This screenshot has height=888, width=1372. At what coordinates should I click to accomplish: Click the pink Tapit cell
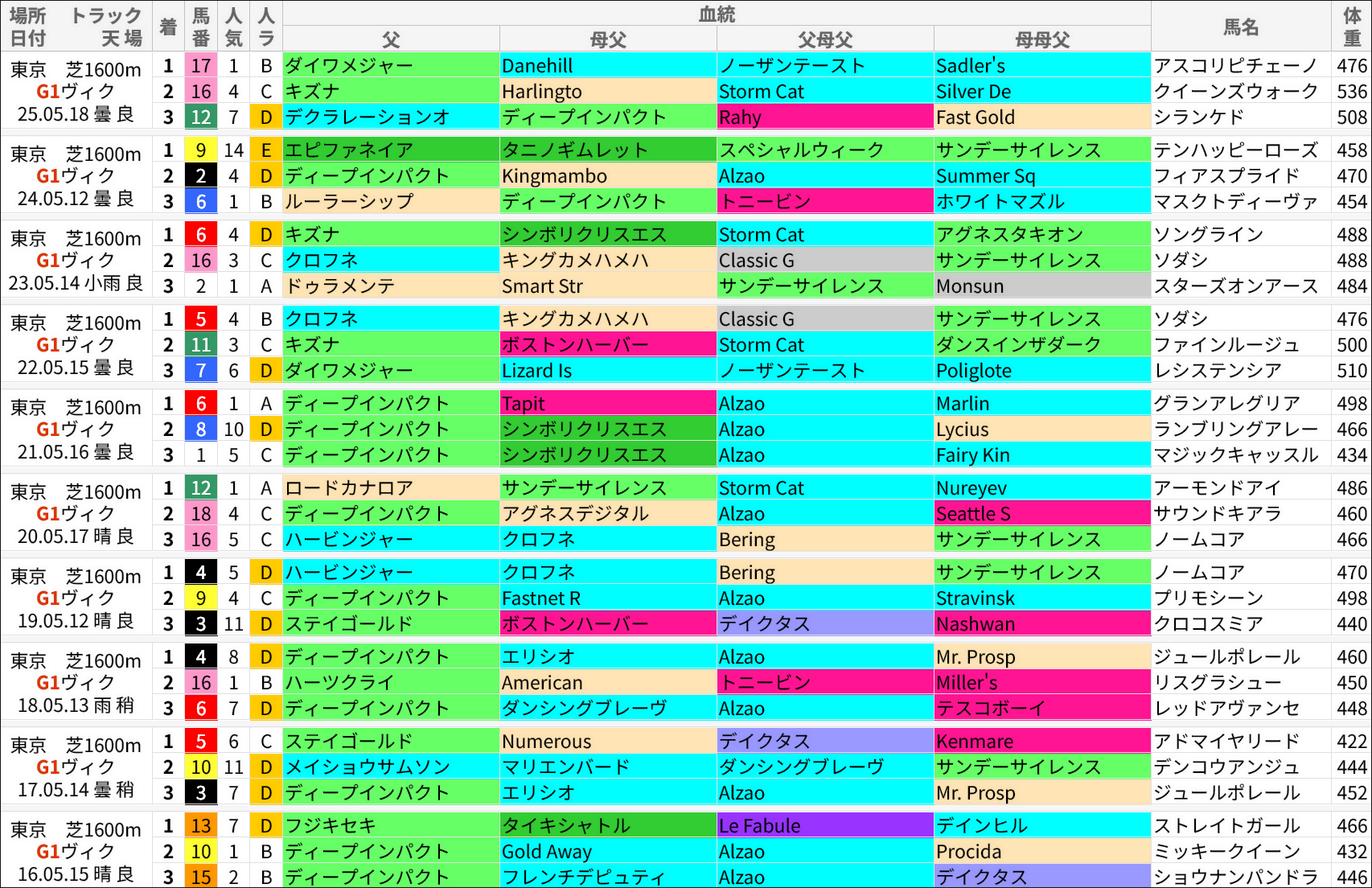tap(608, 404)
